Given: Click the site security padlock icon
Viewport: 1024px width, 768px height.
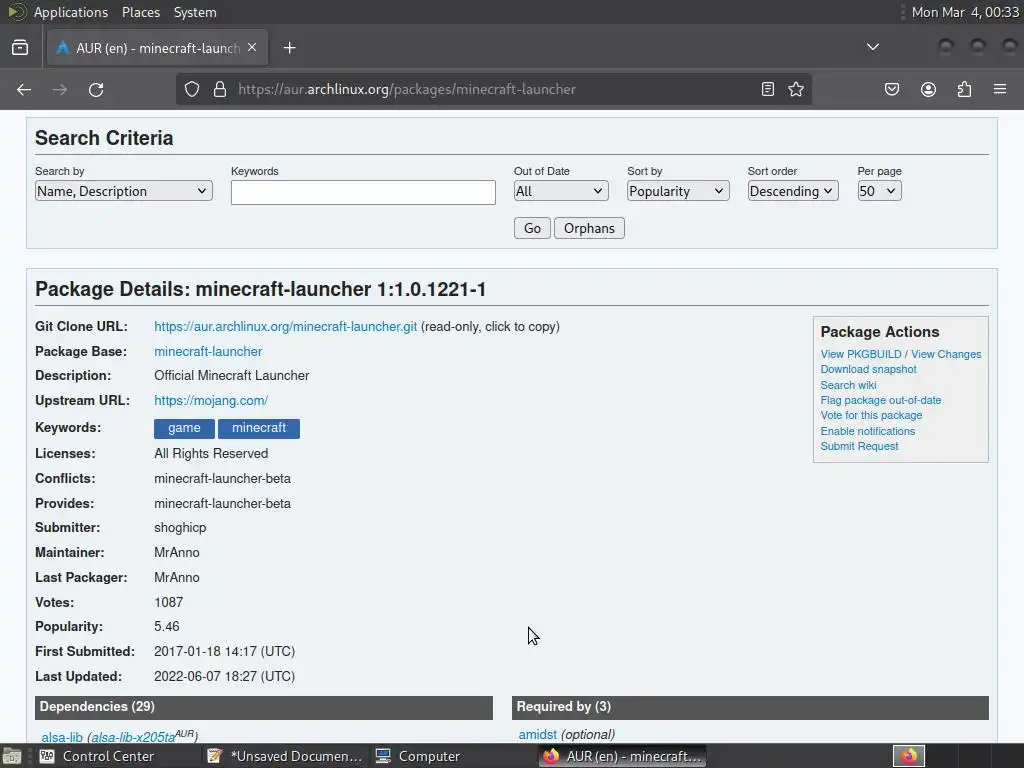Looking at the screenshot, I should tap(220, 89).
